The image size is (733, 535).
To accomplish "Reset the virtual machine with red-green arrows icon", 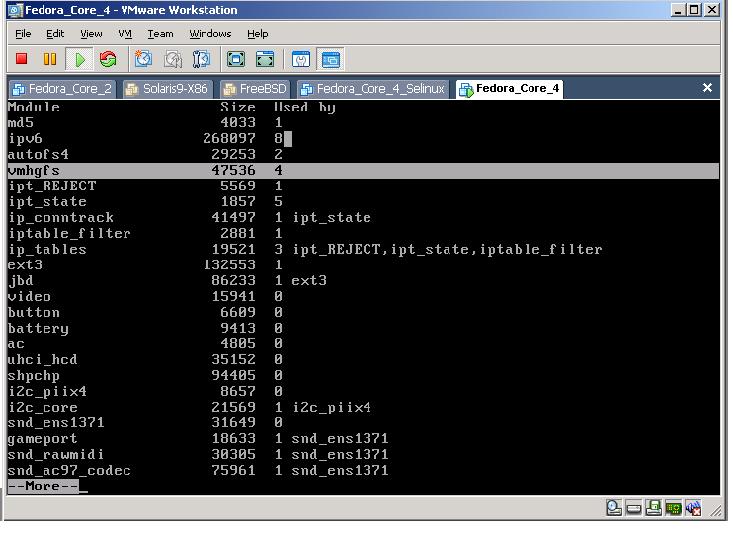I will [x=108, y=59].
